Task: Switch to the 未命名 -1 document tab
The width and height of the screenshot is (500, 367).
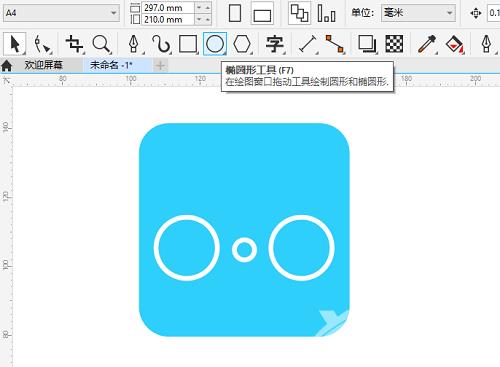Action: (x=111, y=65)
